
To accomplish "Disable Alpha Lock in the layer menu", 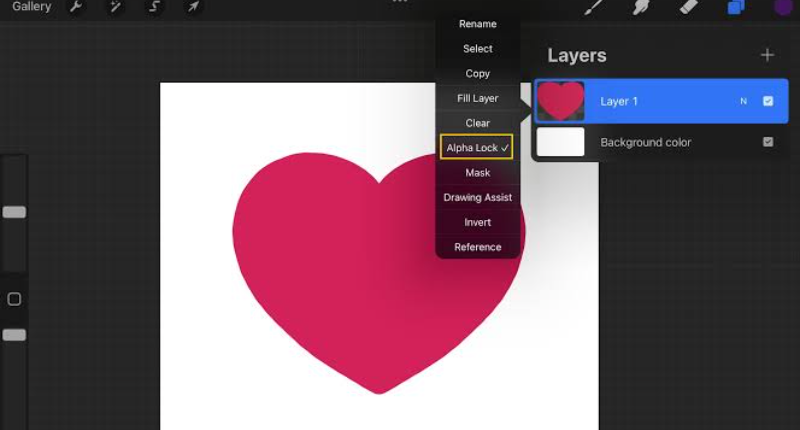I will 477,148.
